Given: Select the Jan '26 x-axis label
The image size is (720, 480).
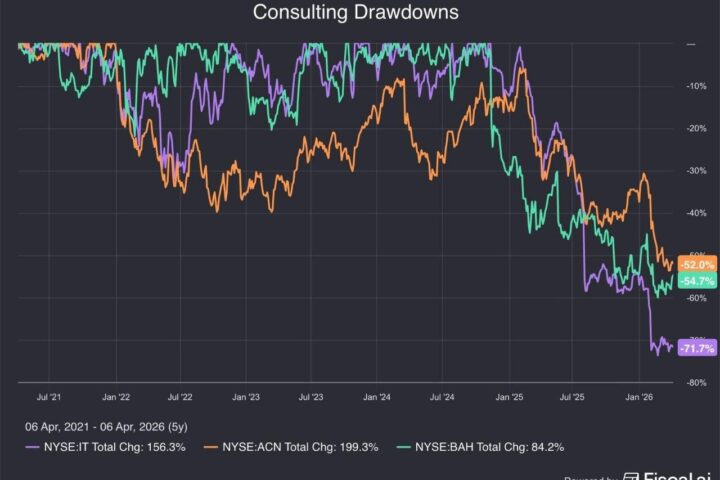Looking at the screenshot, I should click(639, 397).
